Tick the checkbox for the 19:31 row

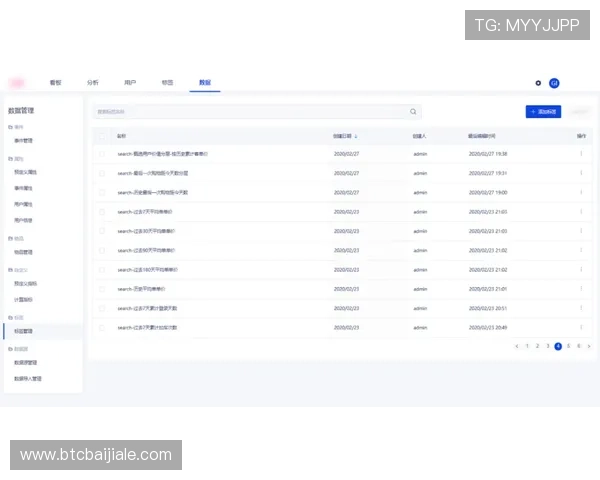click(102, 173)
